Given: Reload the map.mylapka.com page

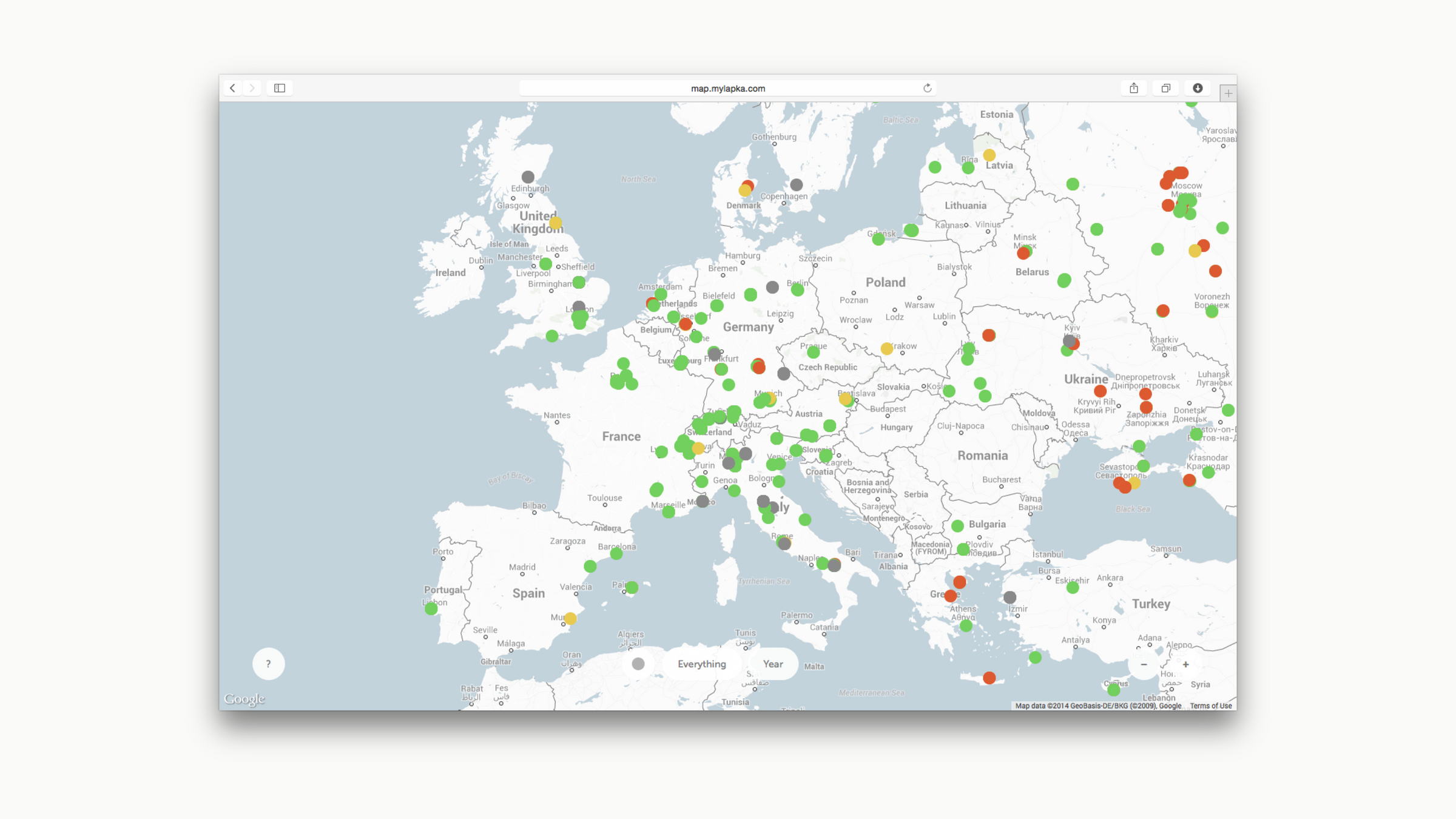Looking at the screenshot, I should tap(927, 88).
